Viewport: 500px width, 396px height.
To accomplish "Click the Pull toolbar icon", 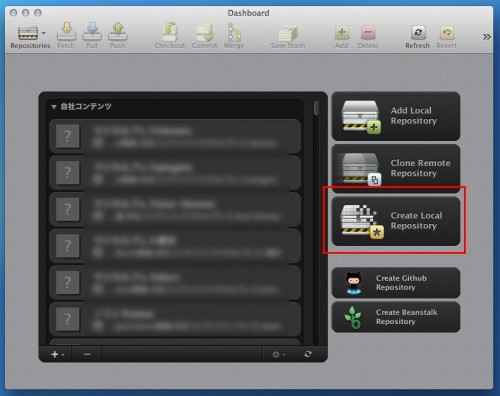I will click(x=92, y=32).
